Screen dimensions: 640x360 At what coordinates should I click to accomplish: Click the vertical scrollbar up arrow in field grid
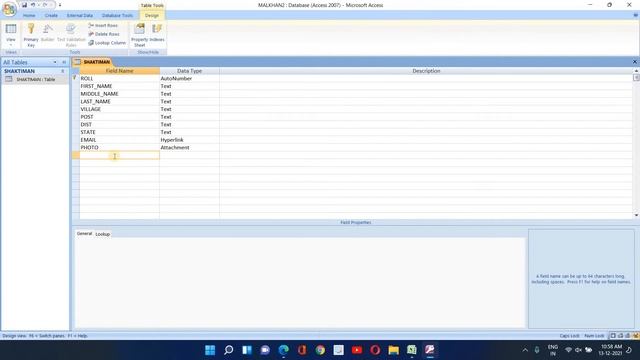click(636, 71)
